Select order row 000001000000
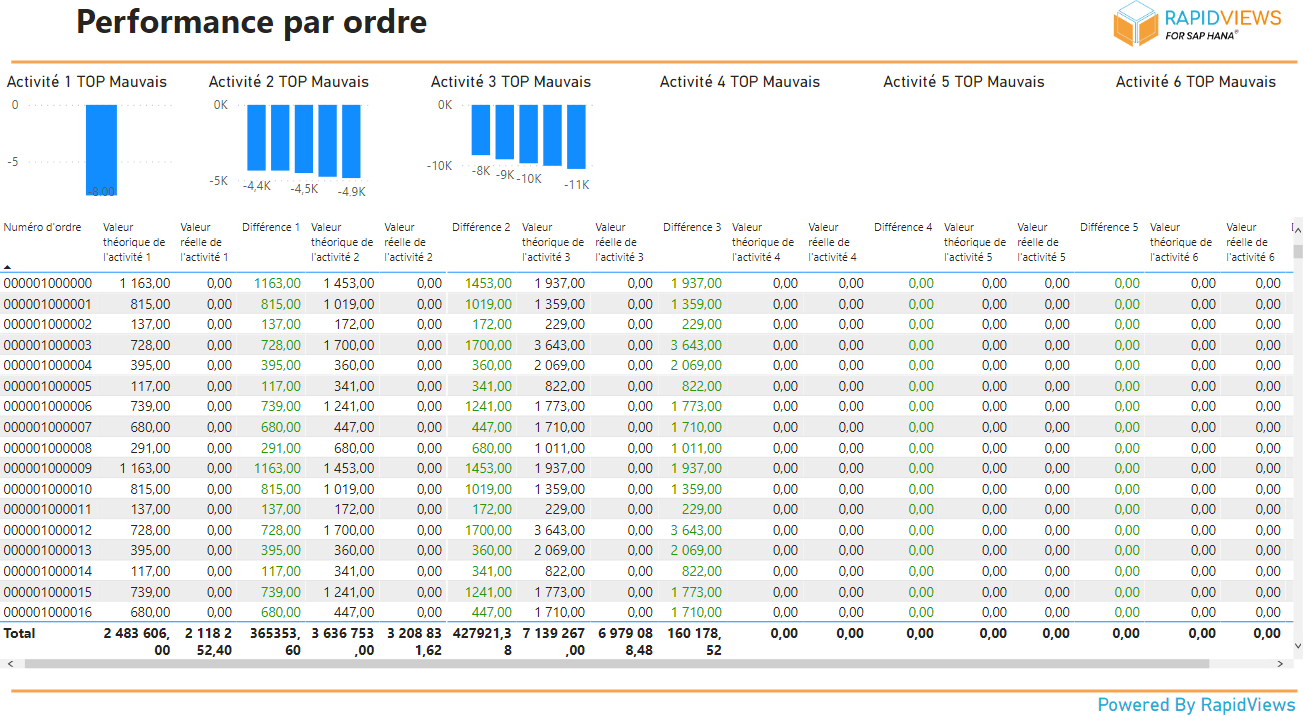This screenshot has width=1304, height=716. (x=646, y=283)
